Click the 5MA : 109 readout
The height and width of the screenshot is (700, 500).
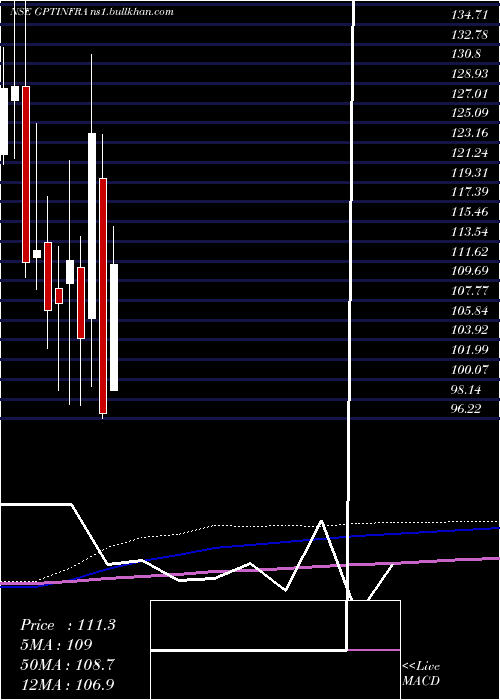pos(56,645)
